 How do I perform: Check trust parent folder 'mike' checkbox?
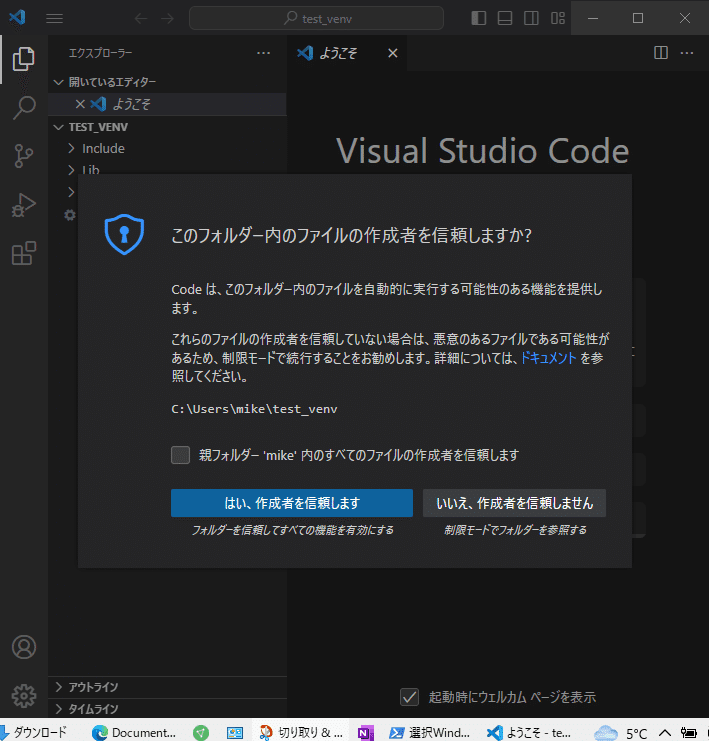tap(180, 455)
